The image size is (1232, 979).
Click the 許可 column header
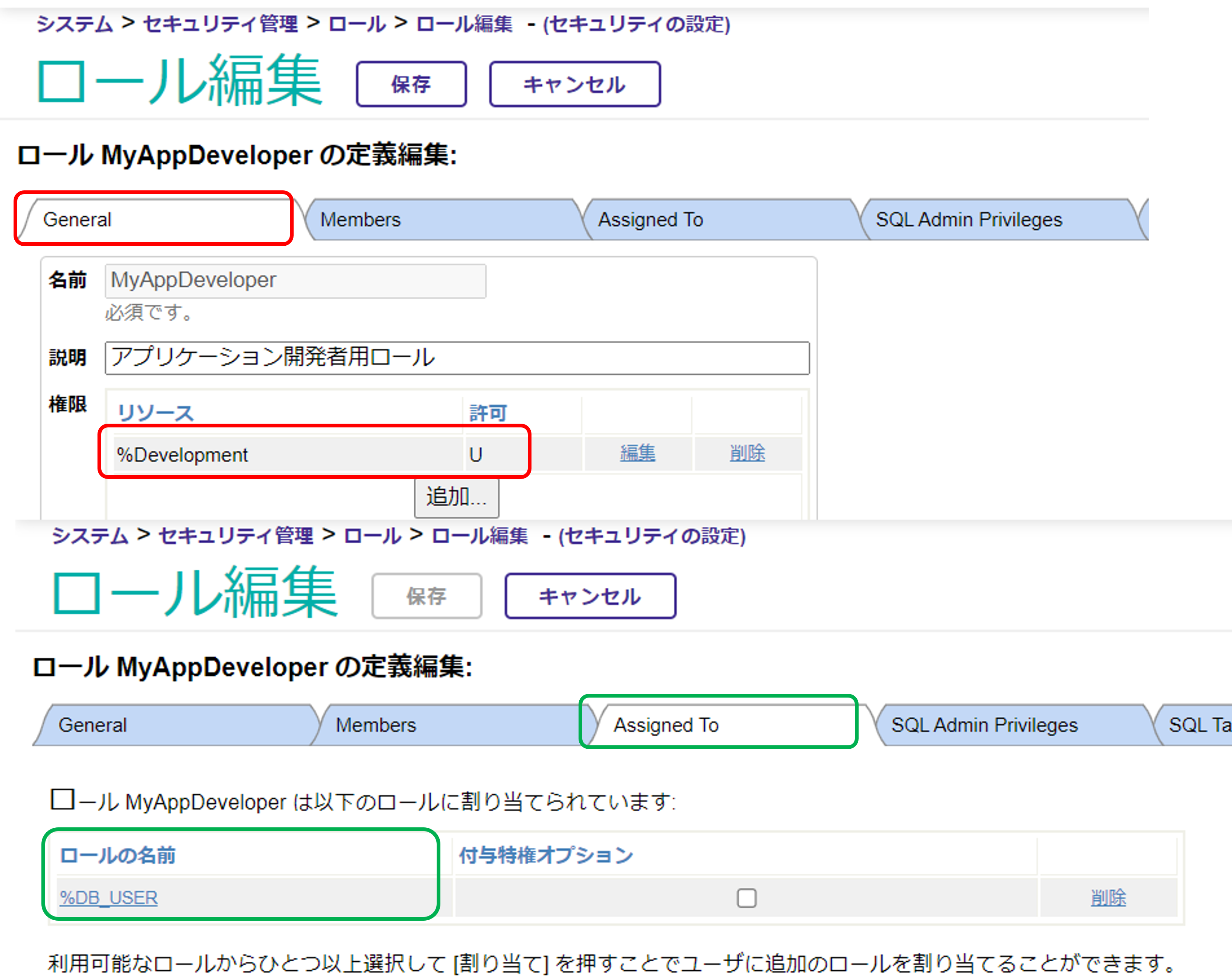(x=487, y=412)
